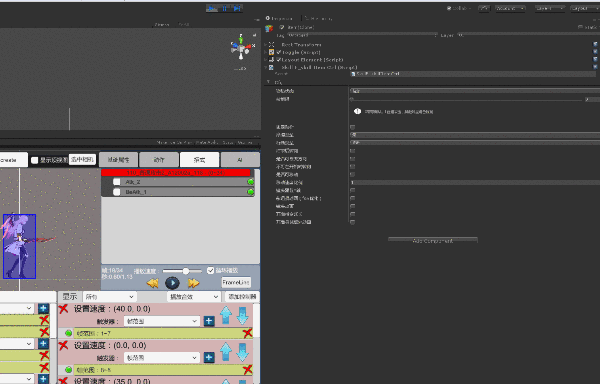
Task: Toggle the Item (Clone) active checkbox
Action: 282,27
